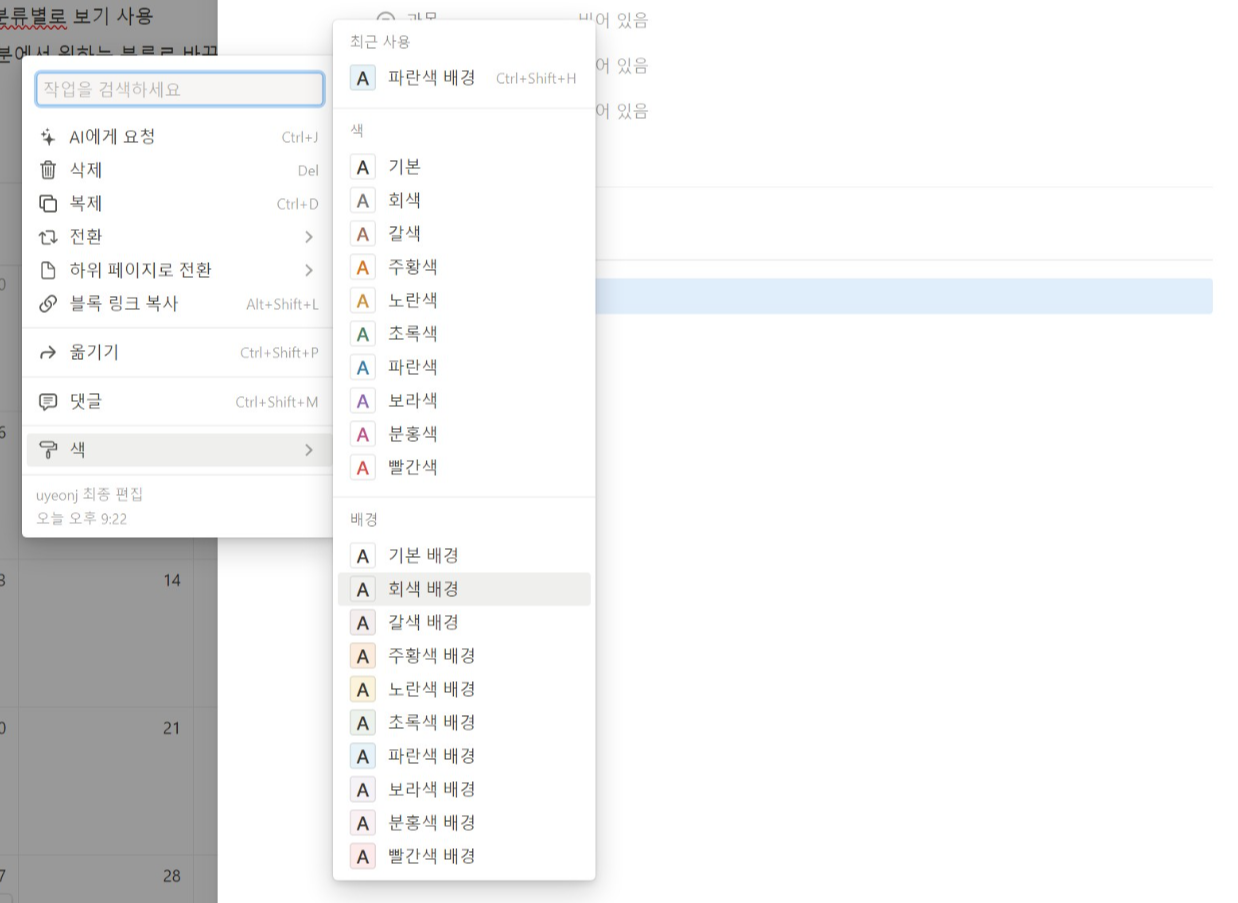Image resolution: width=1238 pixels, height=903 pixels.
Task: Click calendar date 28
Action: pos(172,876)
